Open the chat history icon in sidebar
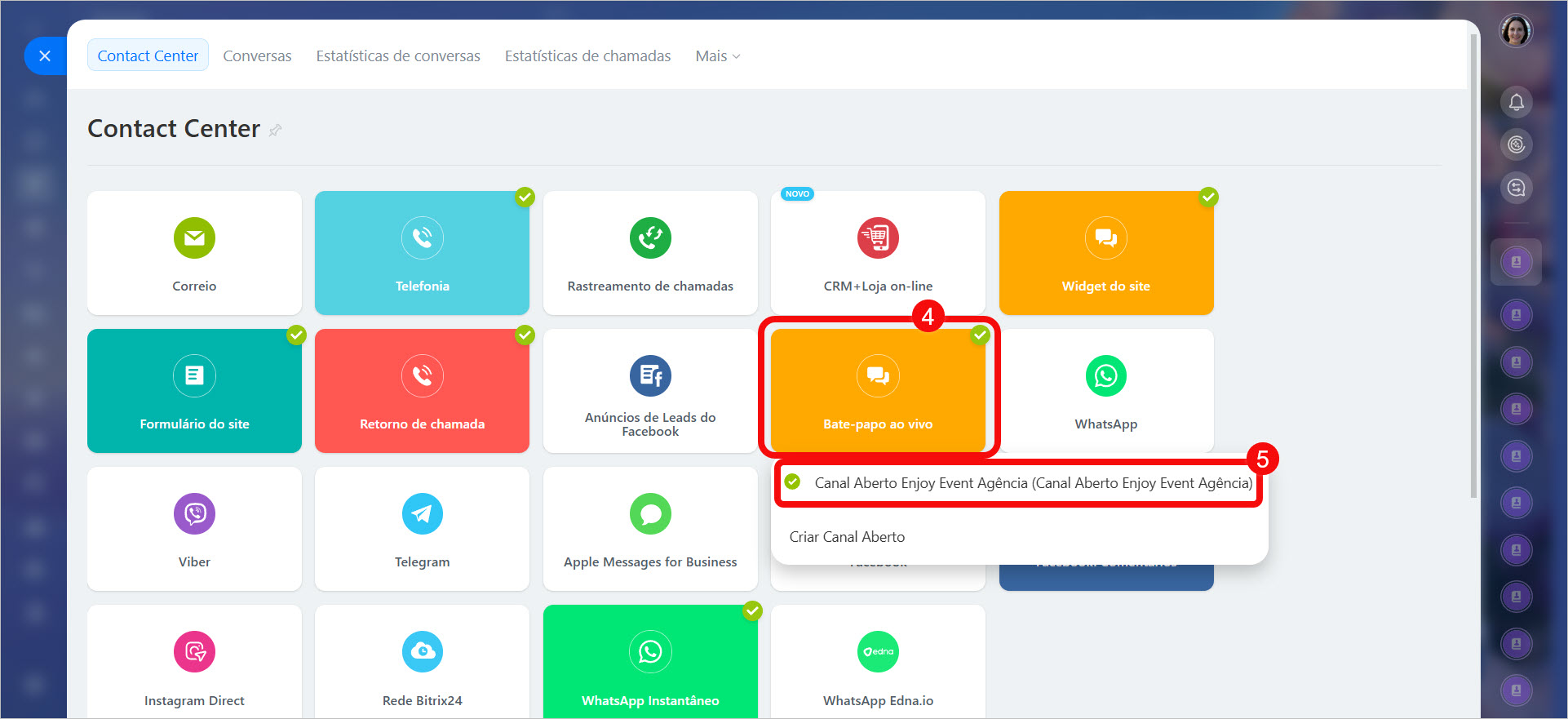The height and width of the screenshot is (719, 1568). [x=1516, y=188]
